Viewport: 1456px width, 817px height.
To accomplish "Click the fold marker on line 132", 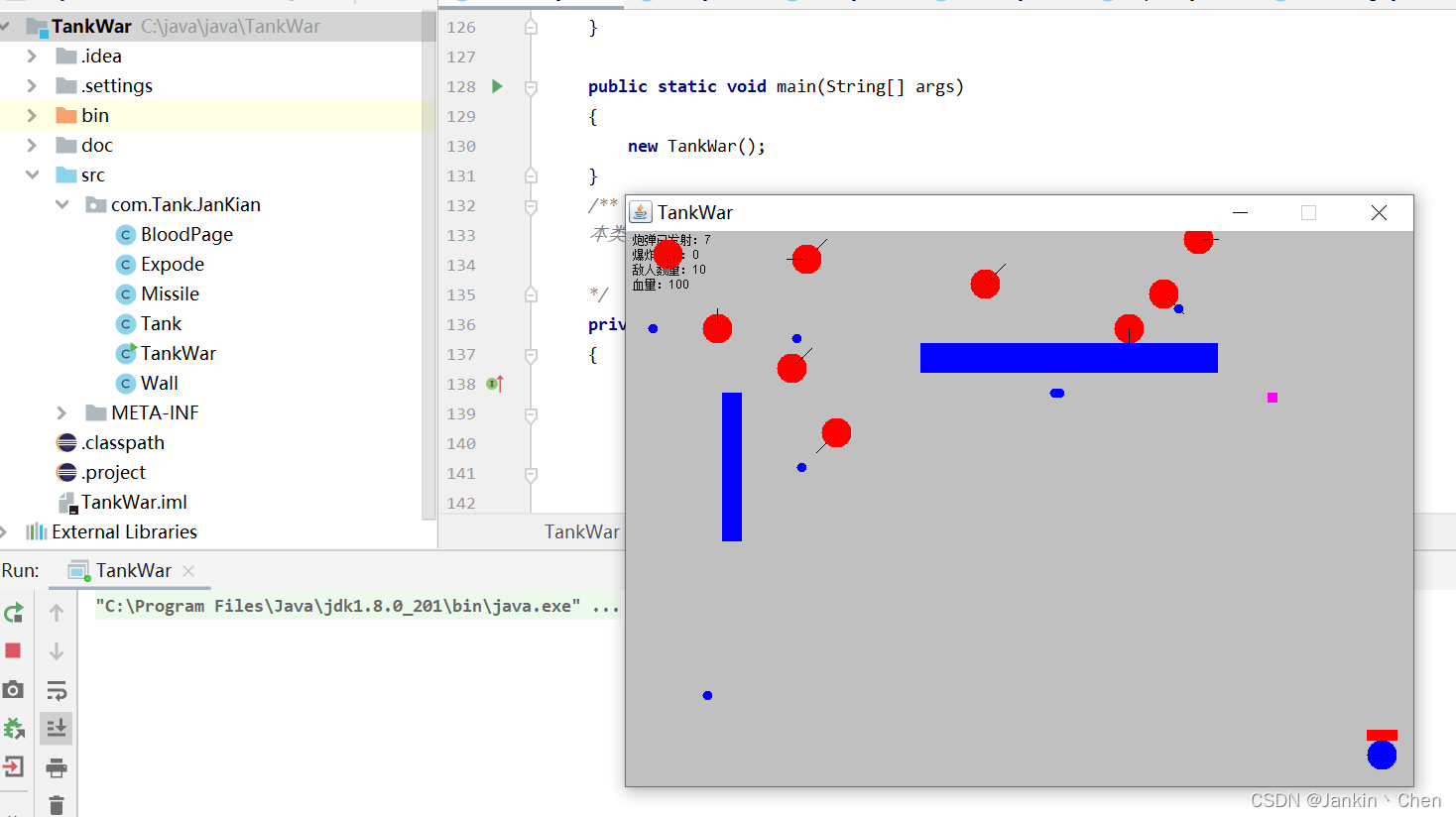I will point(531,206).
